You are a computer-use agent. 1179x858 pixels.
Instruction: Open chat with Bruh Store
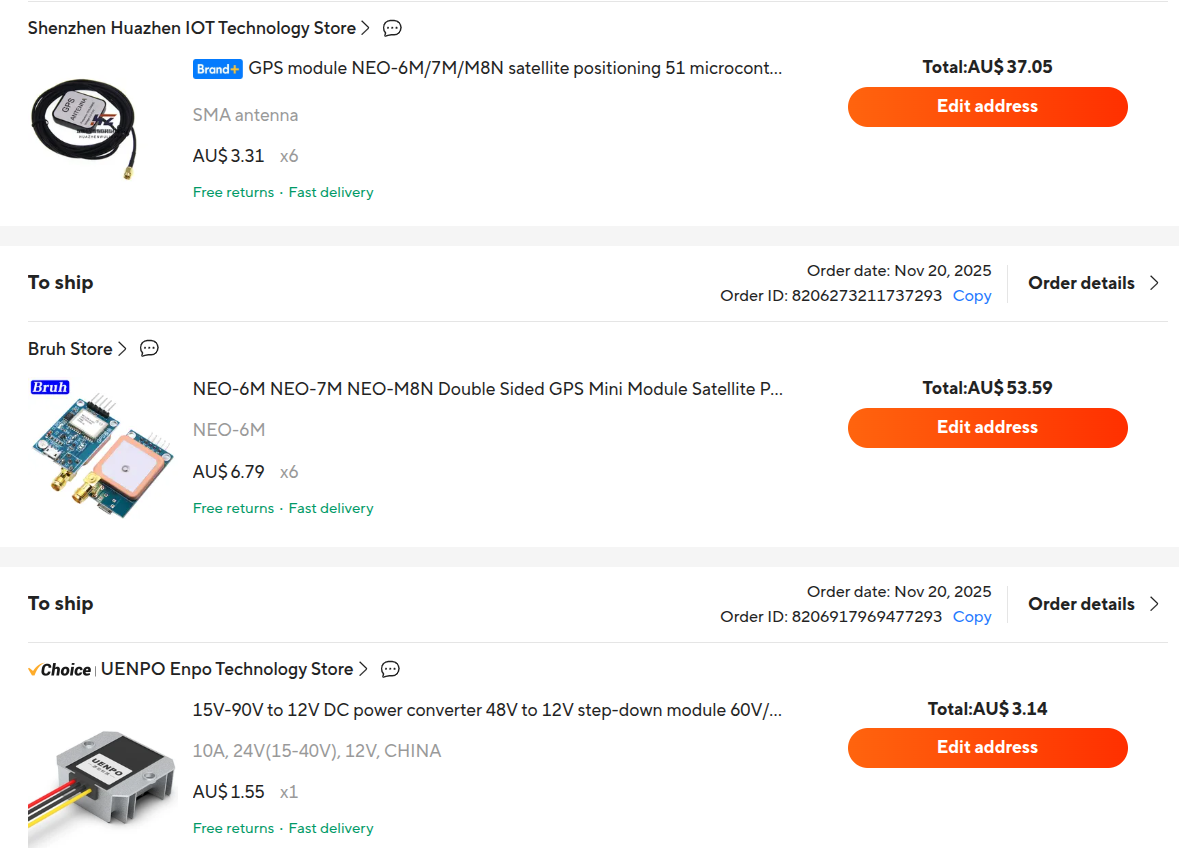pos(149,349)
